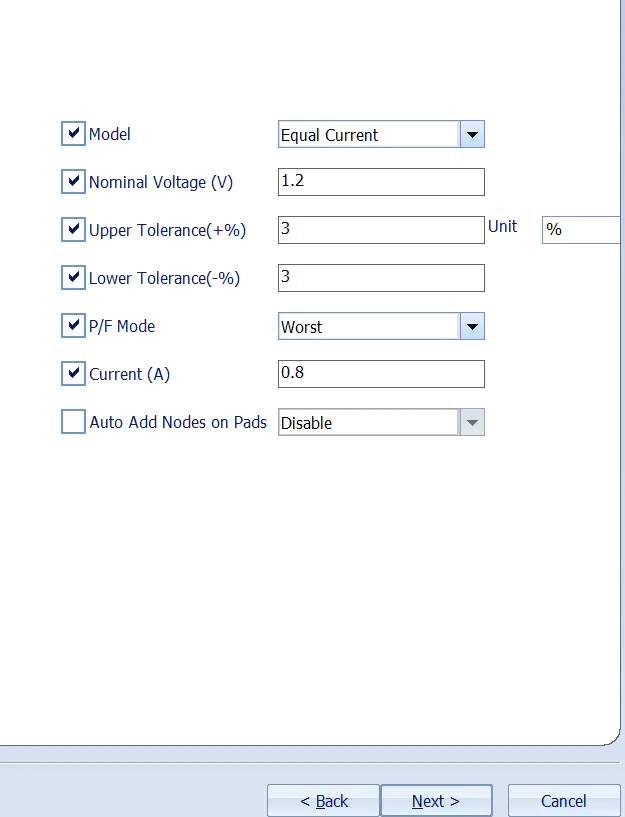Toggle the Nominal Voltage (V) checkbox
Screen dimensions: 625x817
pos(73,182)
